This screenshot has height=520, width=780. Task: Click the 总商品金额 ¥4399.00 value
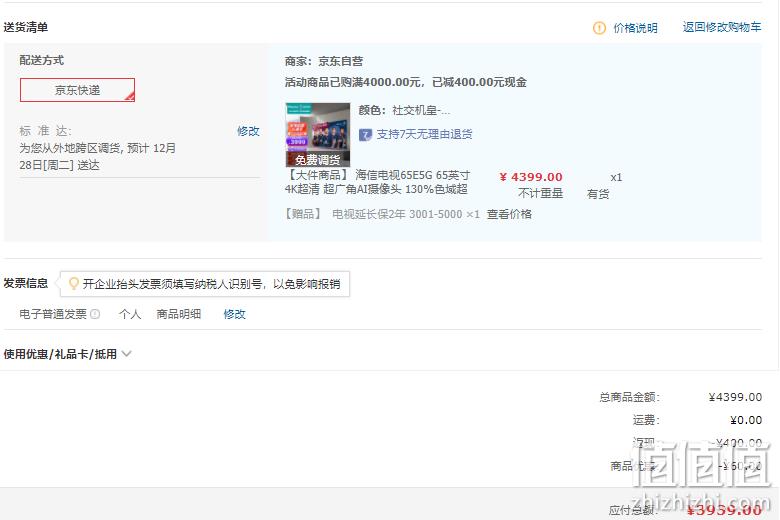pos(735,397)
